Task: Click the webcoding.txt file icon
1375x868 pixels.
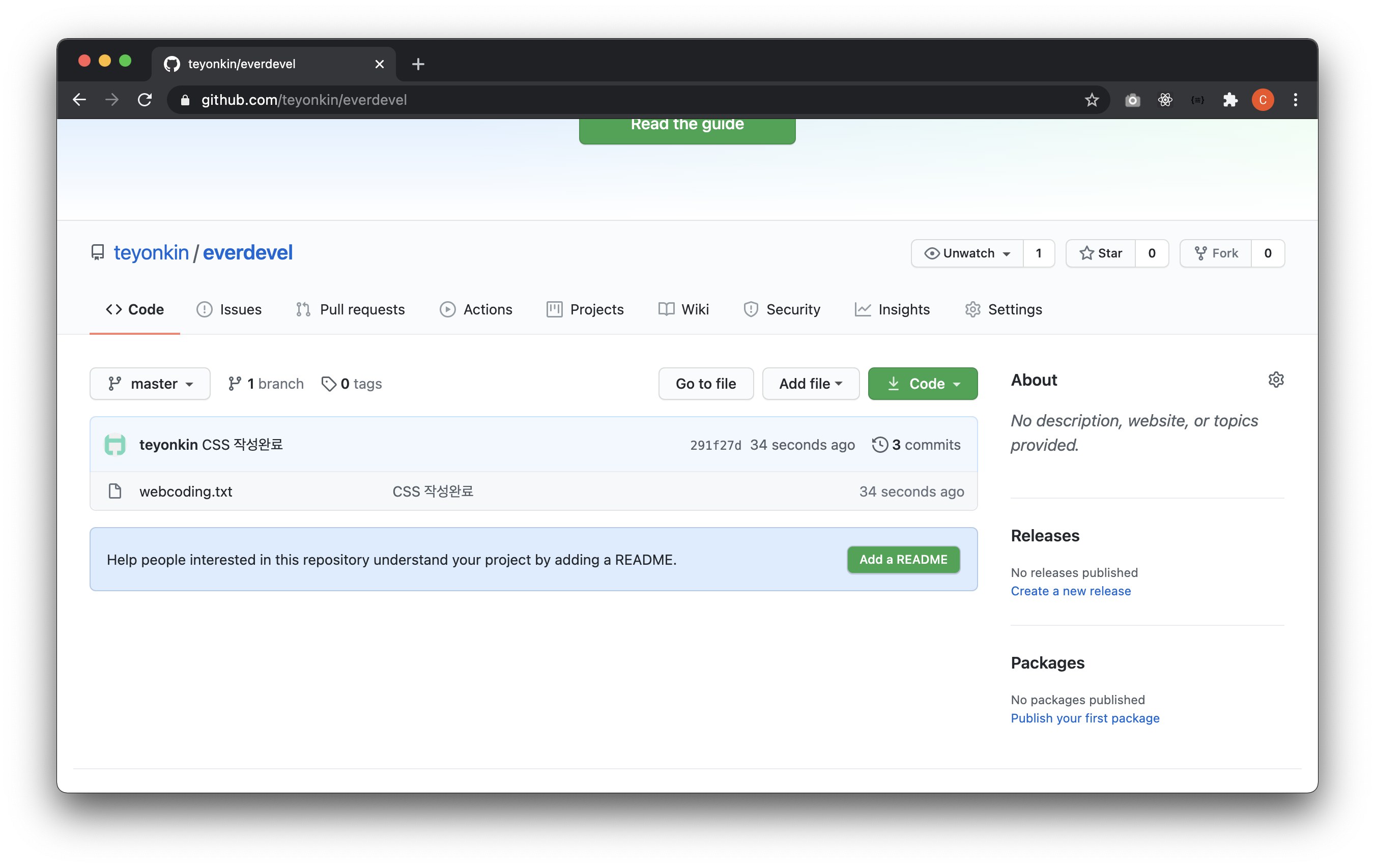Action: coord(115,490)
